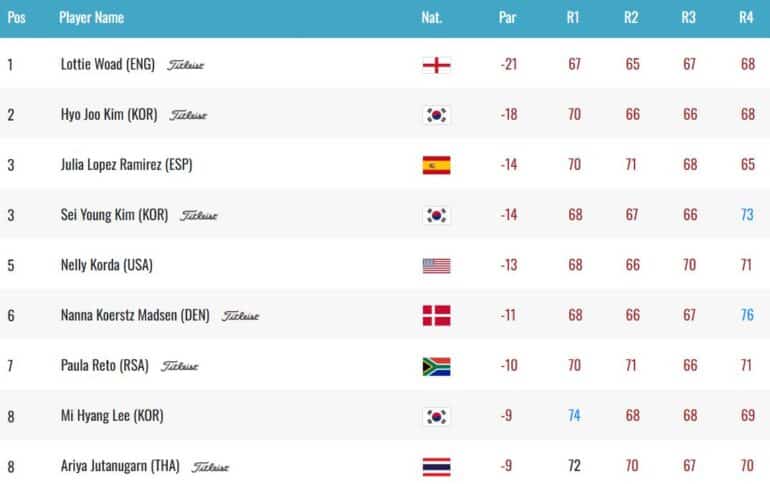Click Sei Young Kim's R4 score 73
This screenshot has height=484, width=770.
[747, 215]
